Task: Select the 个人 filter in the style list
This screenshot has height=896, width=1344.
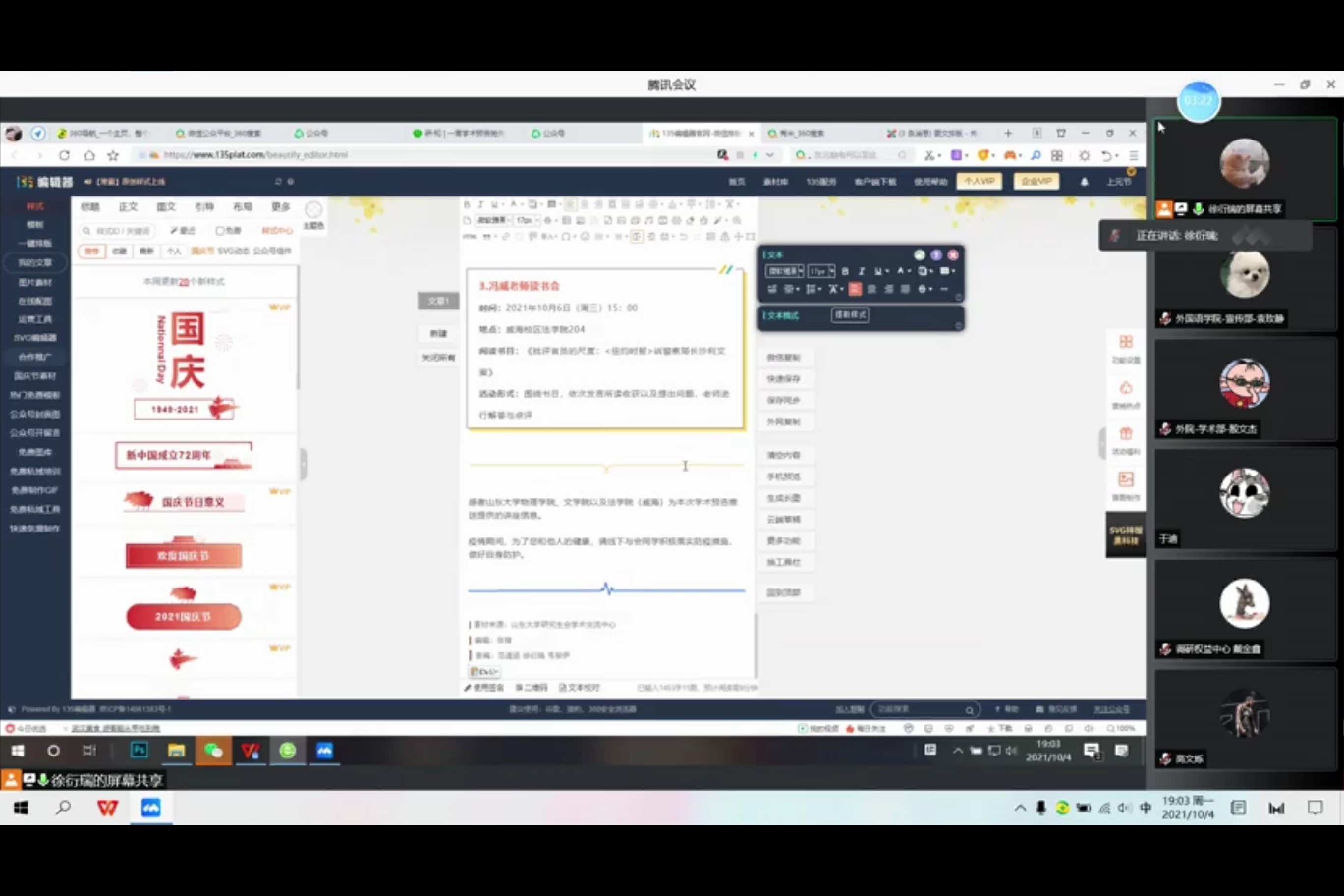Action: 174,252
